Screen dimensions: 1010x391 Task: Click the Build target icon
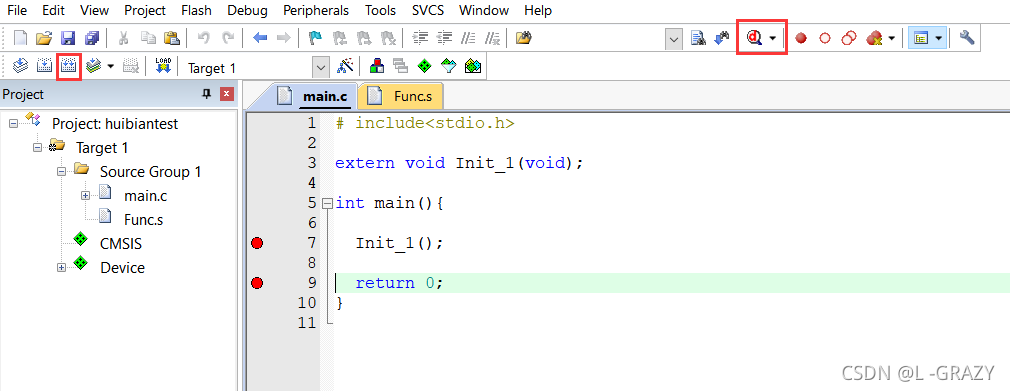(x=44, y=66)
